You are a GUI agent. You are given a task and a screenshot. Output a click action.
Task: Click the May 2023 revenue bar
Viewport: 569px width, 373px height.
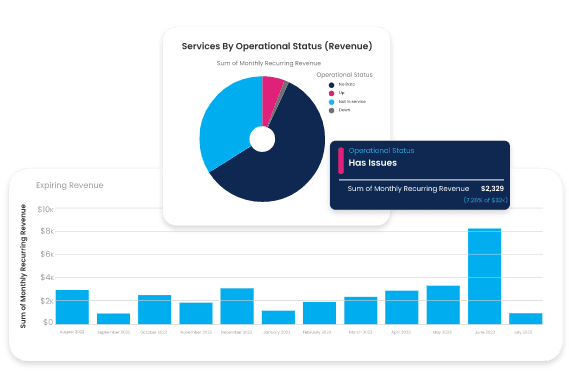pos(443,305)
